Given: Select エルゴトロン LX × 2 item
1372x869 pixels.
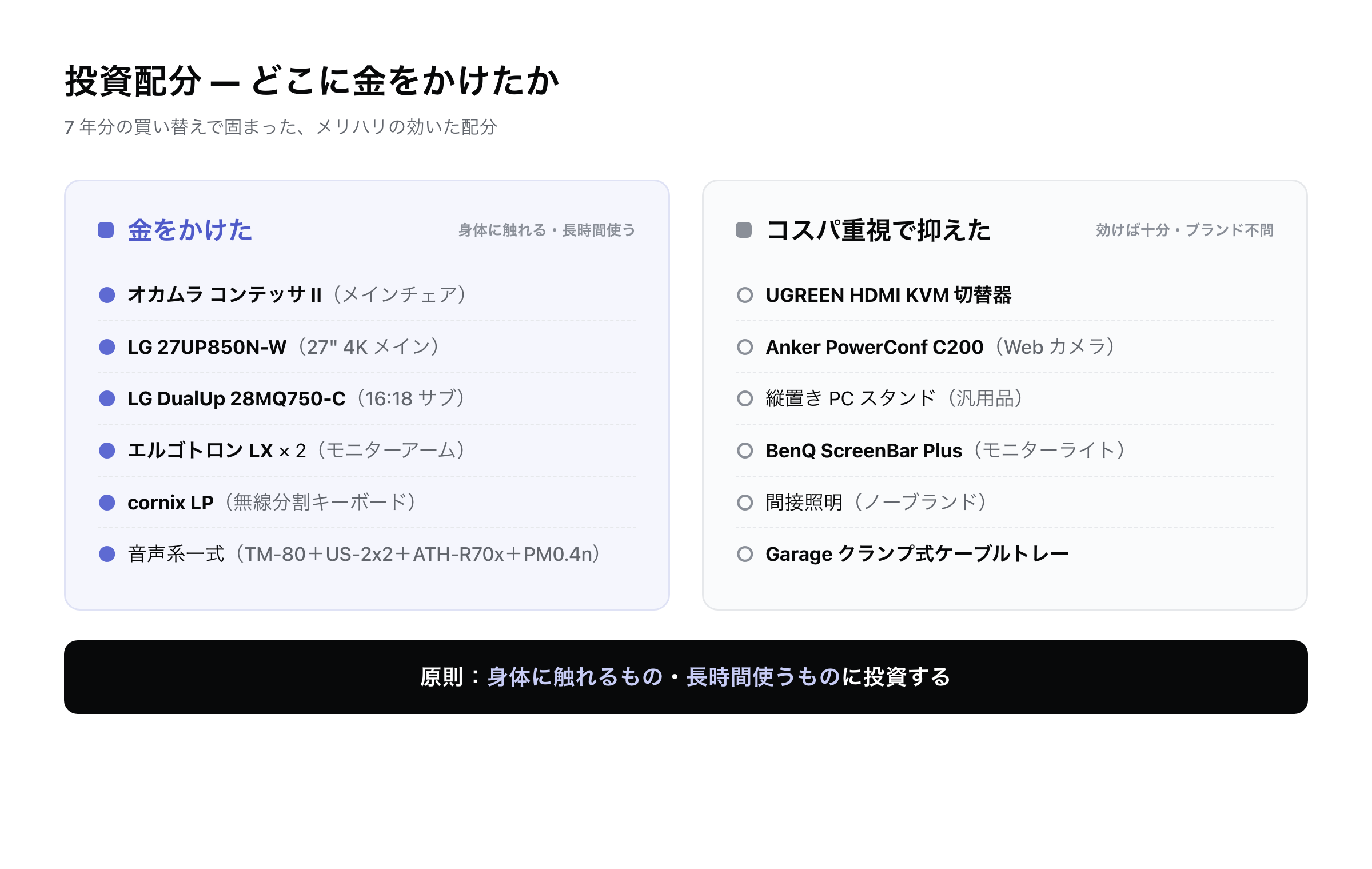Looking at the screenshot, I should pyautogui.click(x=296, y=451).
